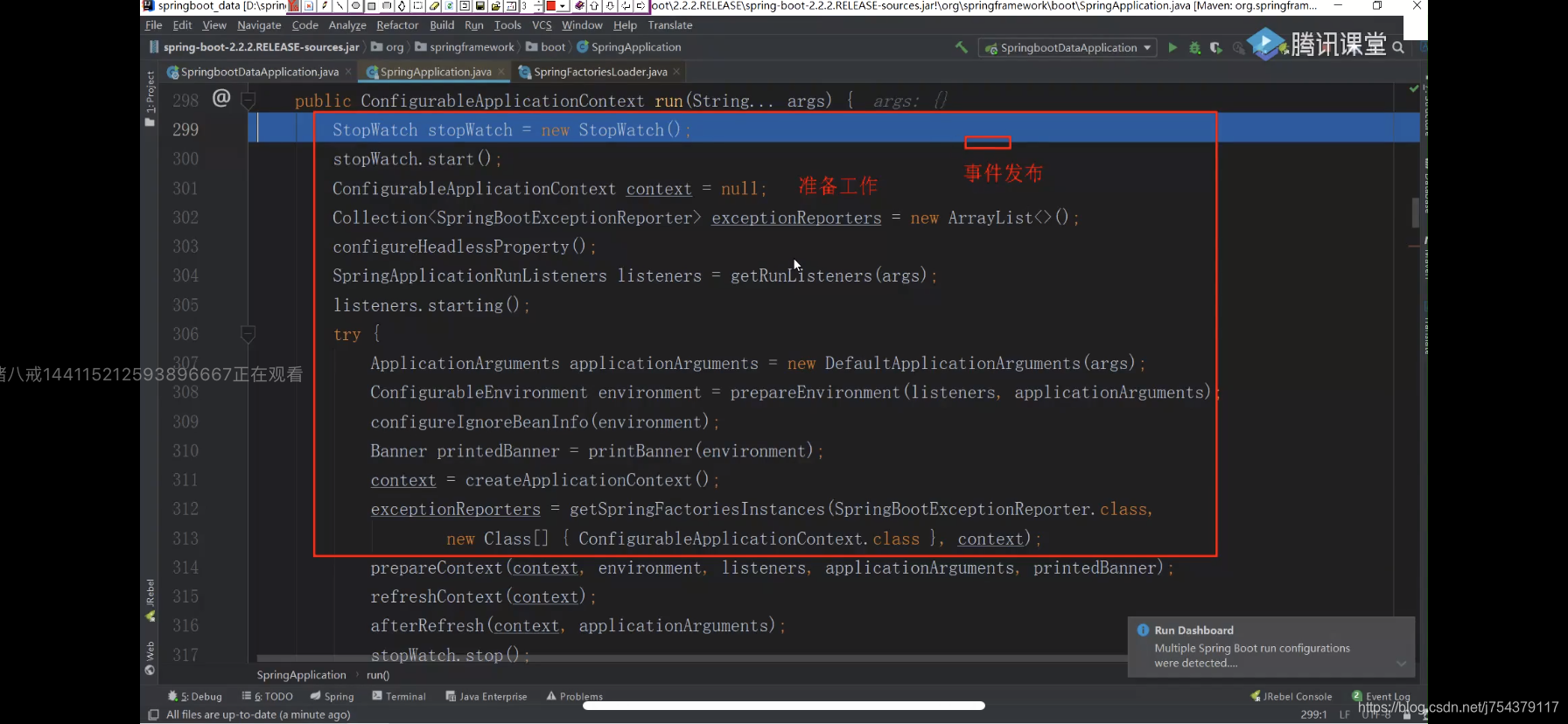1568x724 pixels.
Task: Click the horizontal editor scrollbar
Action: coord(691,658)
